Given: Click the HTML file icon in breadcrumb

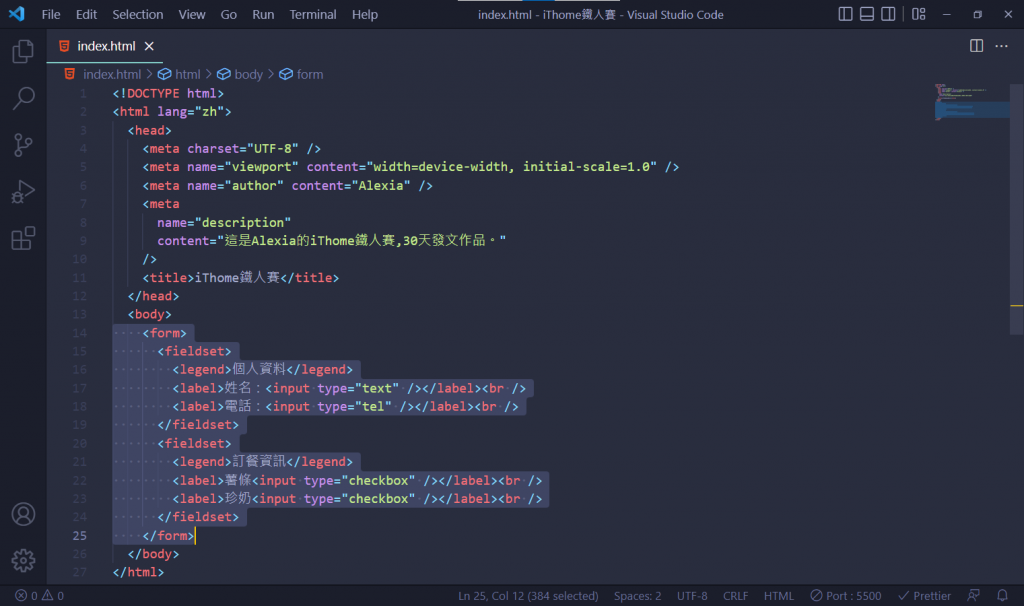Looking at the screenshot, I should click(70, 74).
